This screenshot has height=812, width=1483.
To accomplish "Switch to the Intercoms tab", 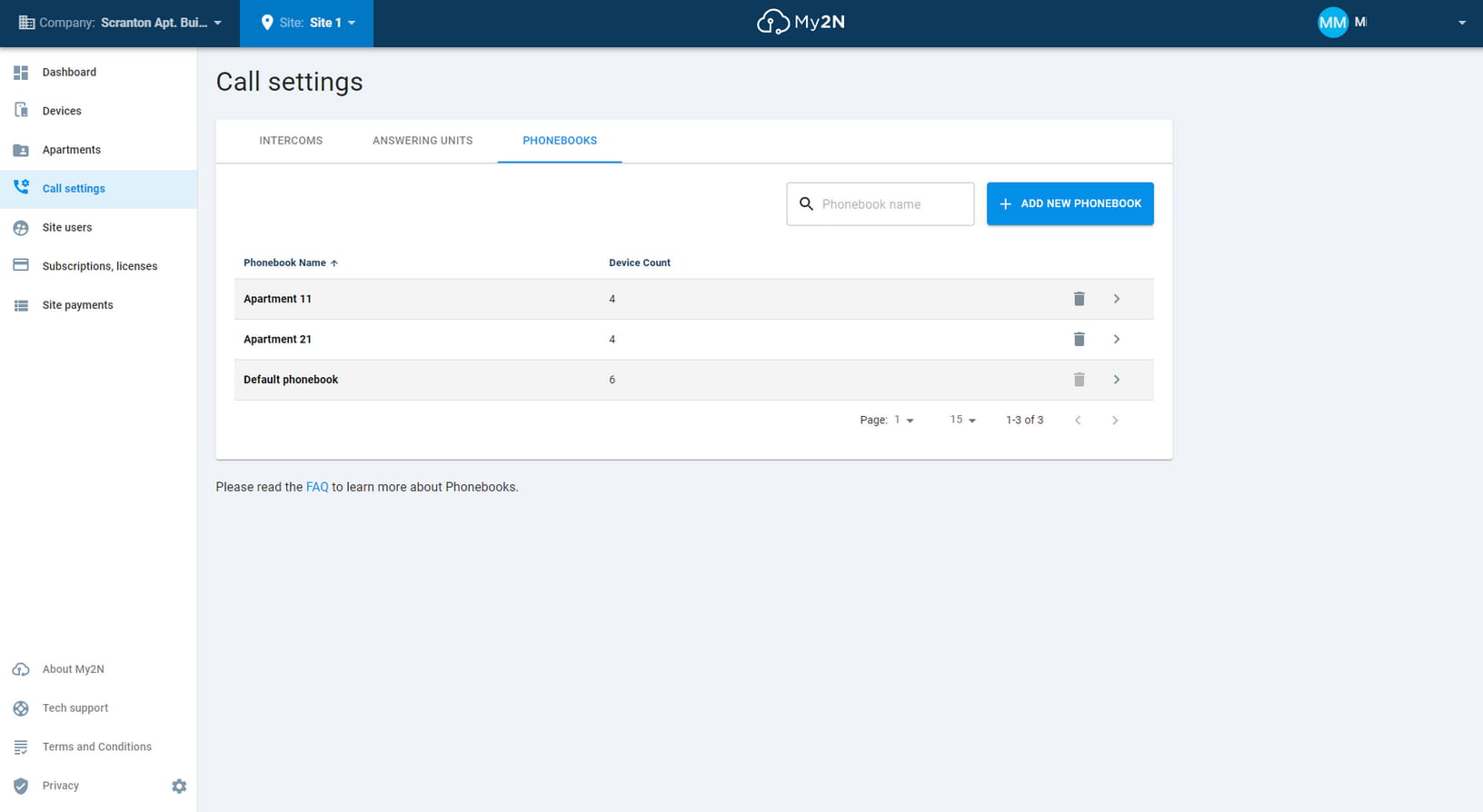I will [x=291, y=141].
